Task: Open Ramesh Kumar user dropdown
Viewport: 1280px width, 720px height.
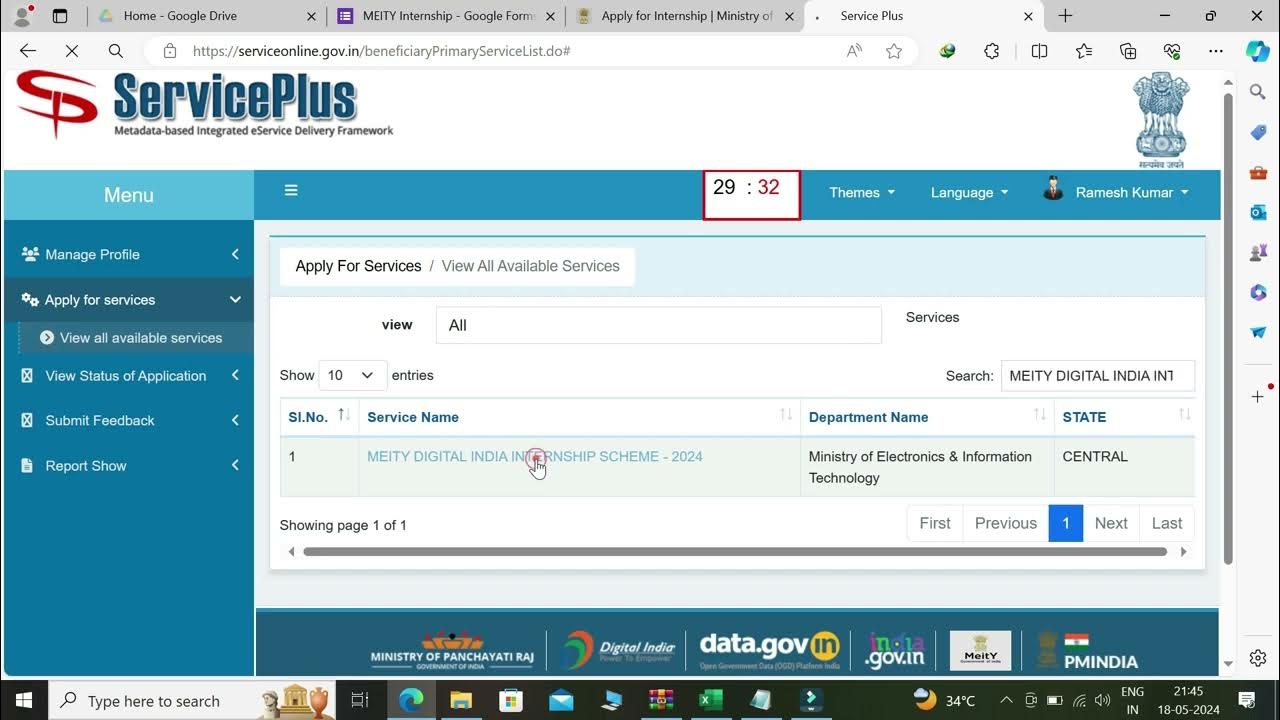Action: [x=1116, y=190]
